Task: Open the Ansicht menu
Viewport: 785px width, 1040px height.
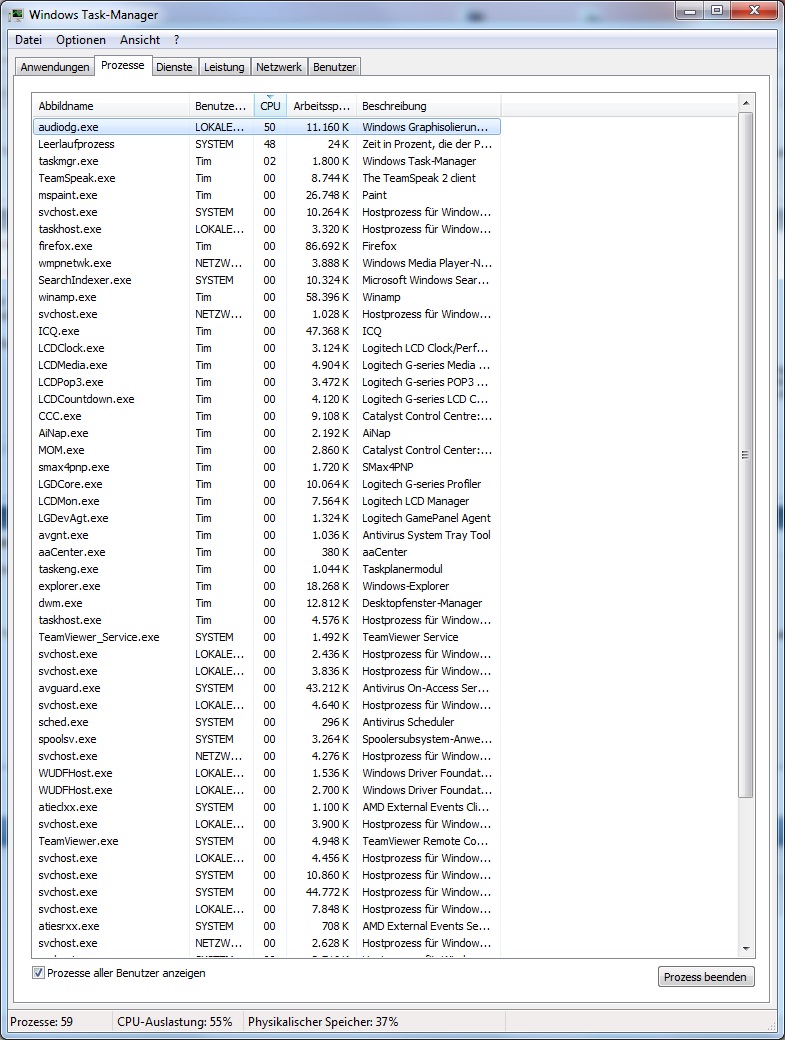Action: click(x=140, y=40)
